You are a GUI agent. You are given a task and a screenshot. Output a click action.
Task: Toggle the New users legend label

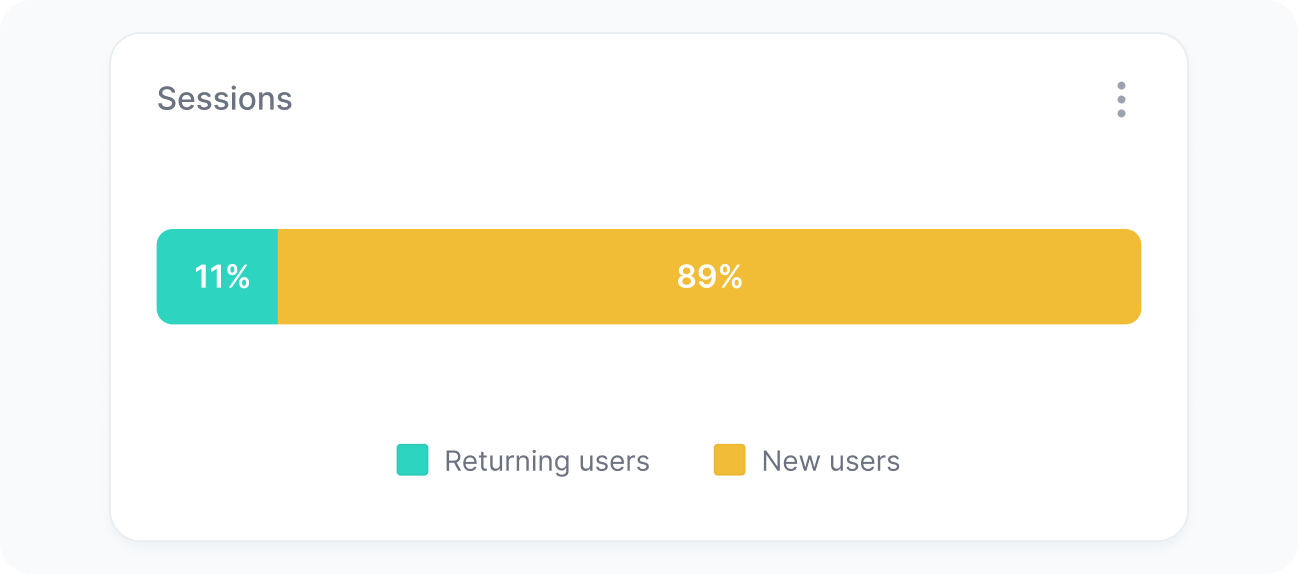830,461
